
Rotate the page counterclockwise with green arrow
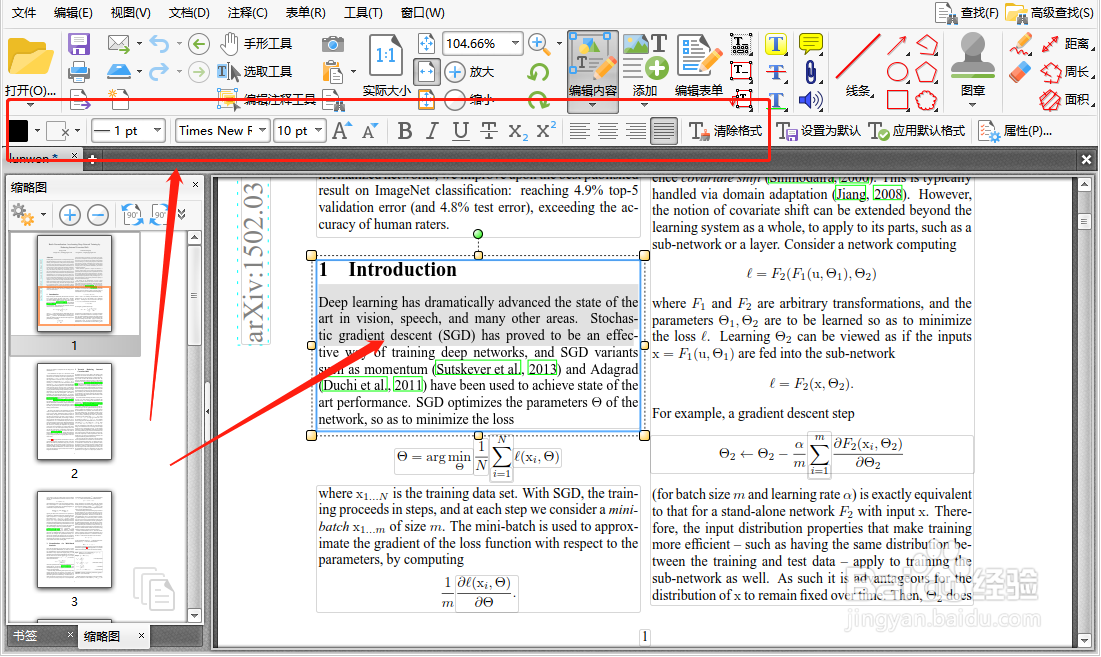pyautogui.click(x=539, y=72)
